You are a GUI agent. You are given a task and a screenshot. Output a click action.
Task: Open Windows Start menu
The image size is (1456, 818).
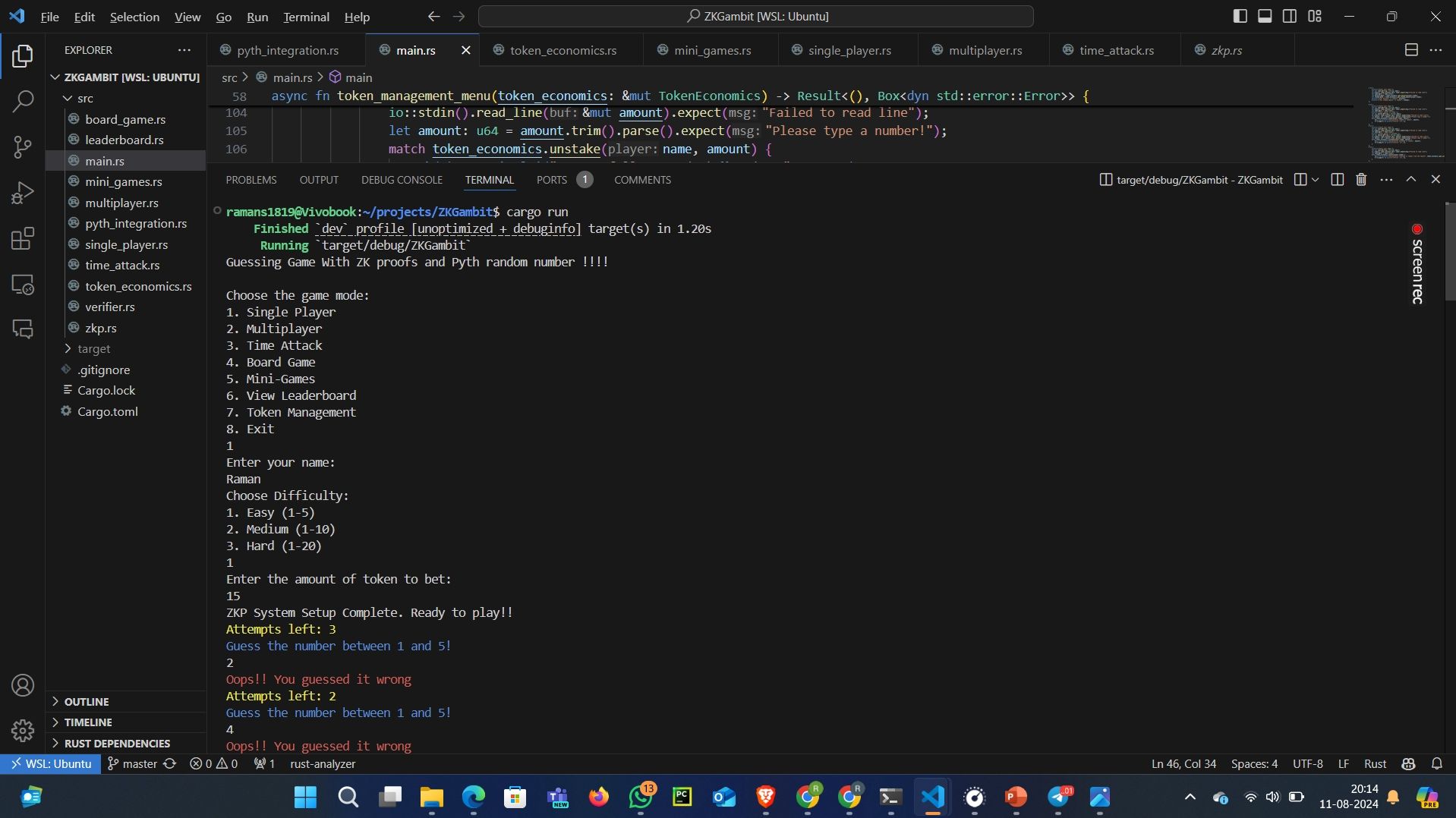coord(305,797)
